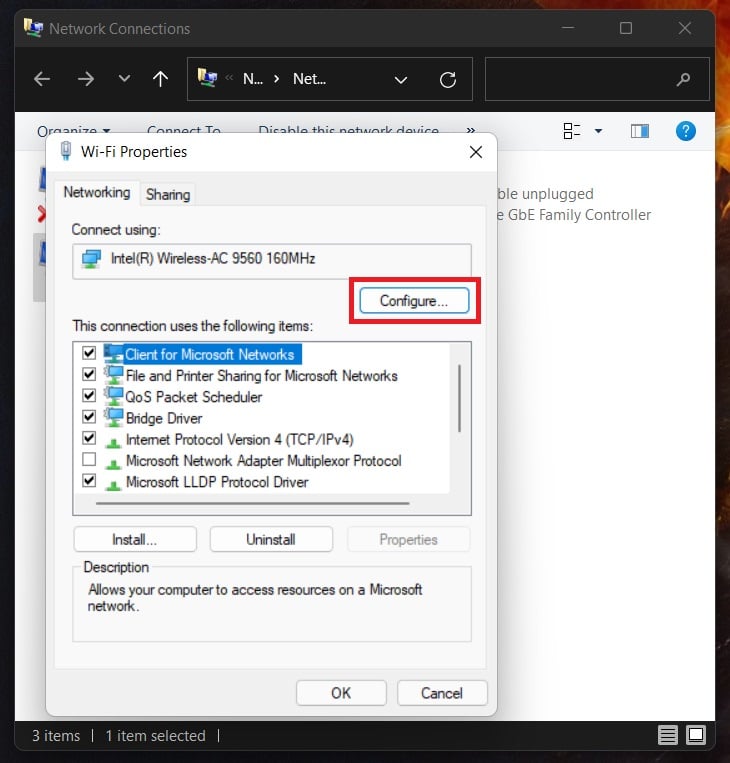Toggle QoS Packet Scheduler checkbox

tap(89, 395)
